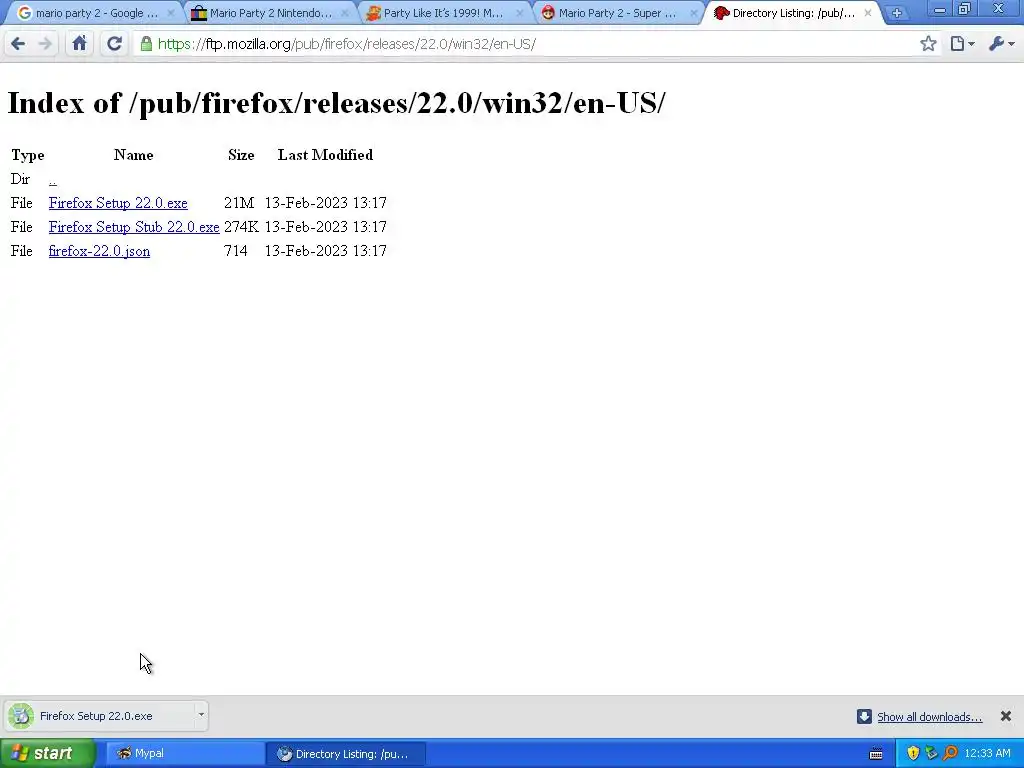Open the home page button
This screenshot has width=1024, height=768.
pyautogui.click(x=80, y=44)
